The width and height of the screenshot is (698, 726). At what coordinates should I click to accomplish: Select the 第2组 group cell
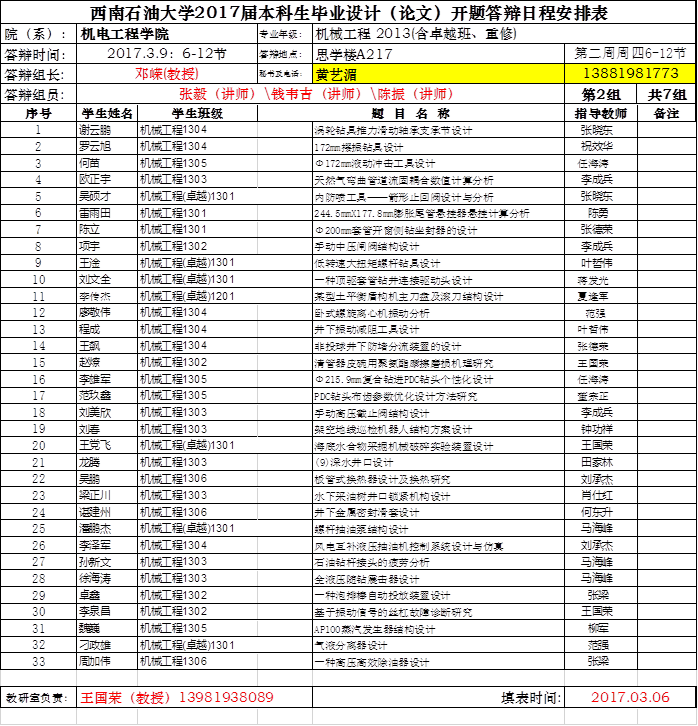pos(601,94)
